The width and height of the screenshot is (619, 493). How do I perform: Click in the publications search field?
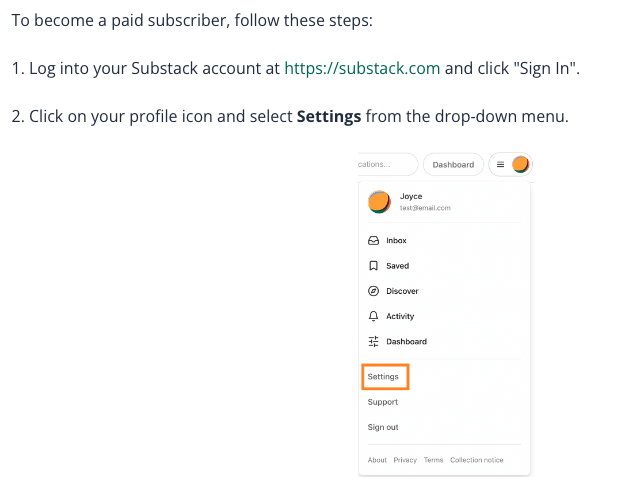[x=388, y=164]
